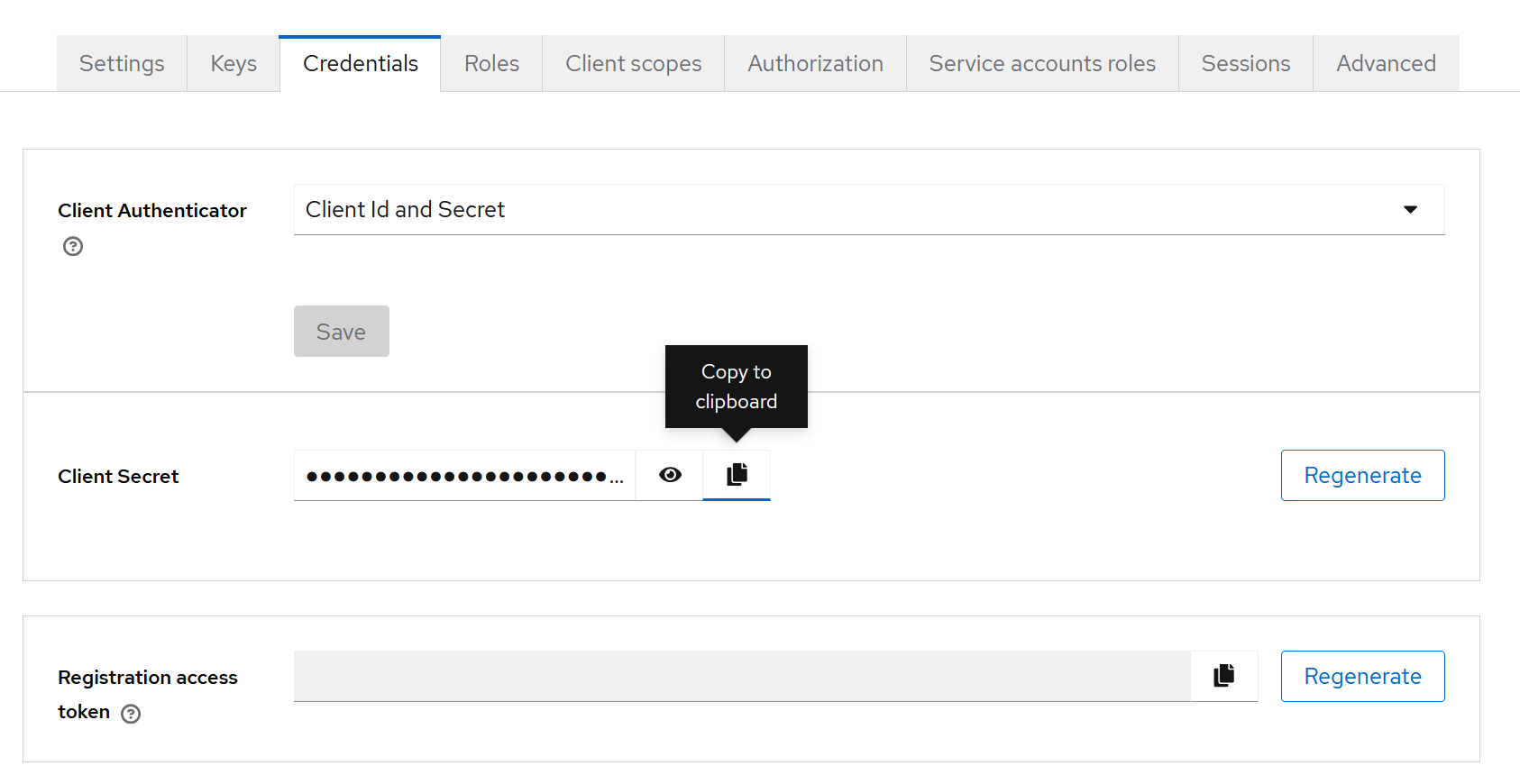Reveal the client secret with eye icon
This screenshot has width=1520, height=784.
click(670, 475)
